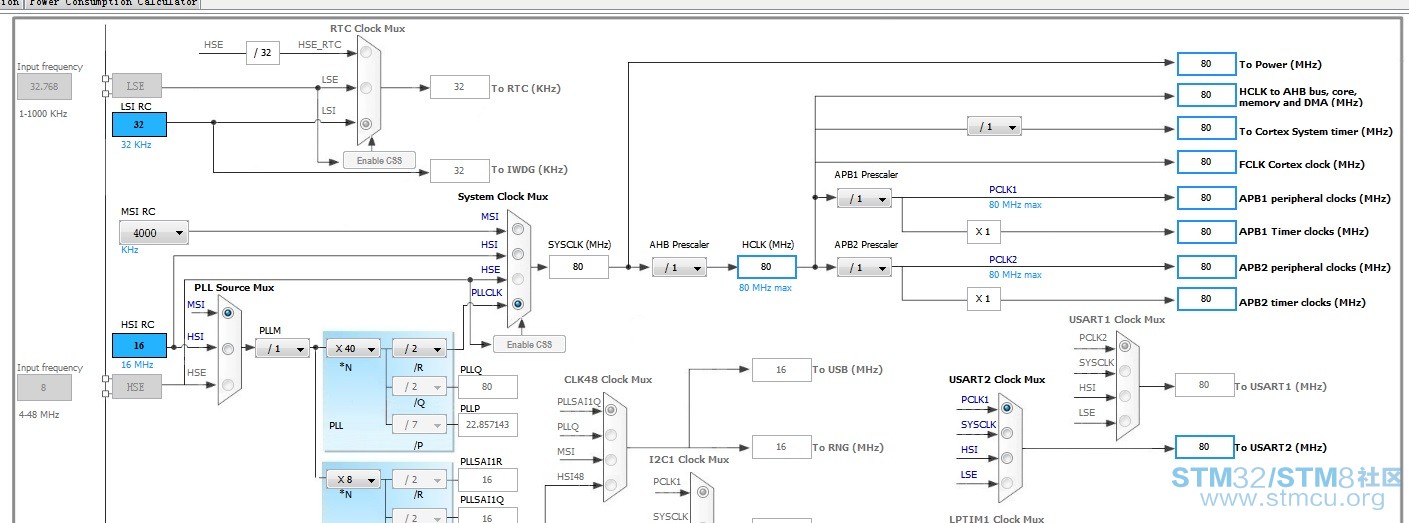This screenshot has height=523, width=1409.
Task: Click Enable CSS under System Clock Mux
Action: point(529,344)
